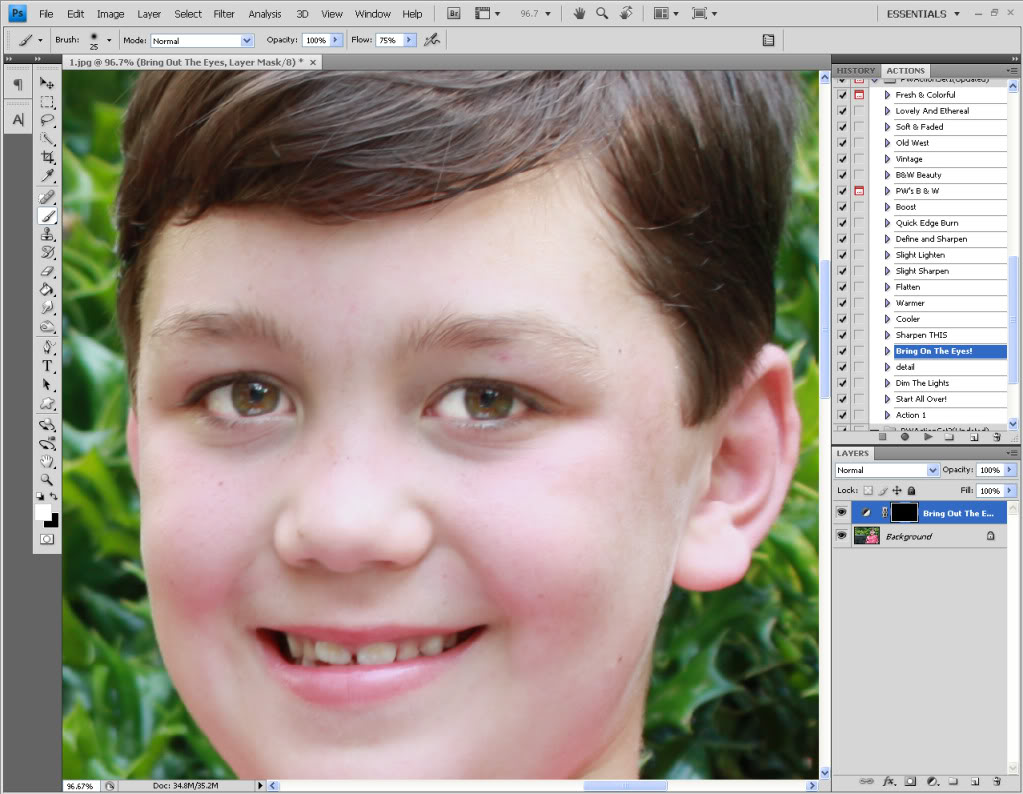
Task: Open the brush Opacity slider arrow
Action: 336,40
